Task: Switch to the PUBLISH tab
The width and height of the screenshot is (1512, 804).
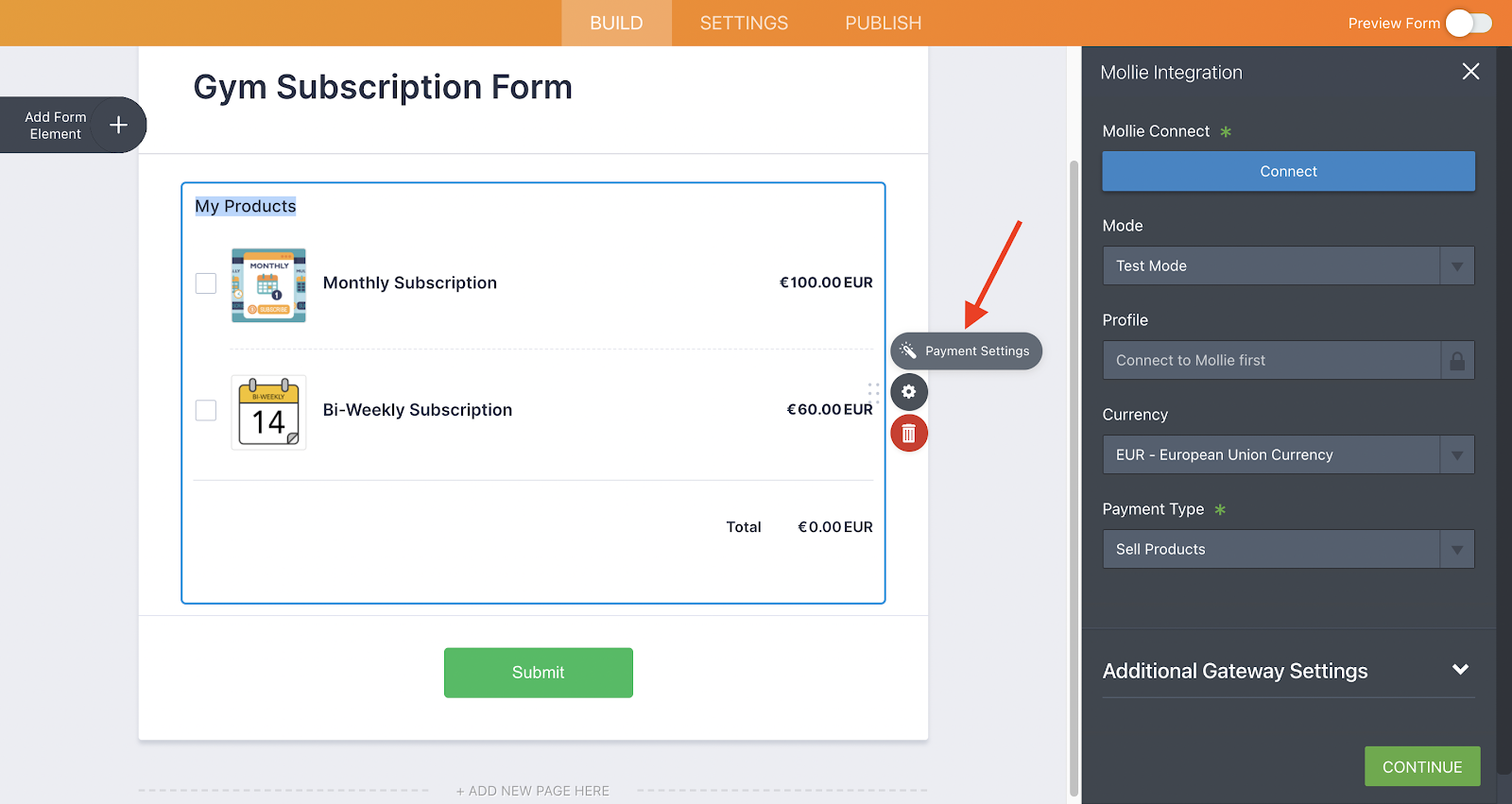Action: pyautogui.click(x=883, y=24)
